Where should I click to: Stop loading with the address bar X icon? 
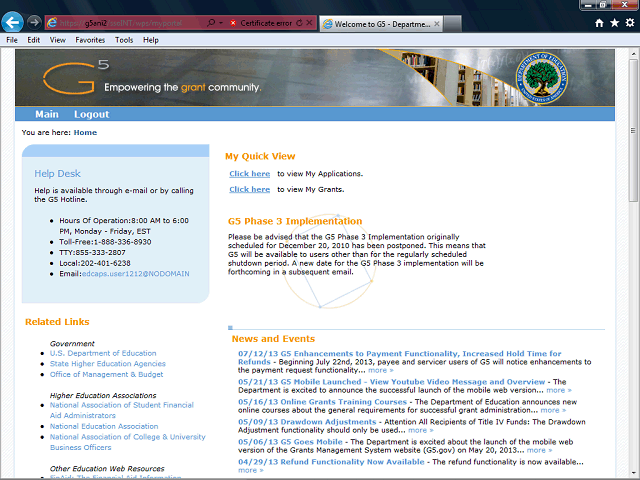(x=309, y=23)
